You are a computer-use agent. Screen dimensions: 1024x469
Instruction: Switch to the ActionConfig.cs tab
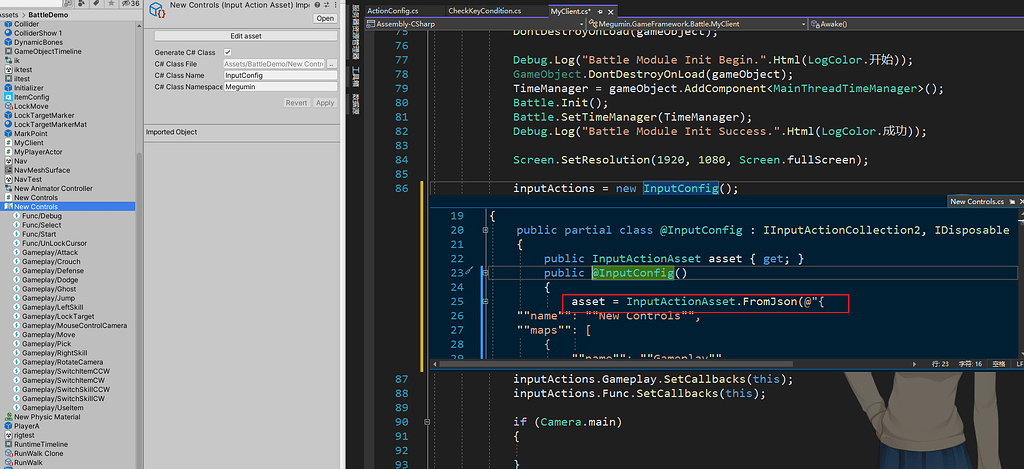(394, 11)
